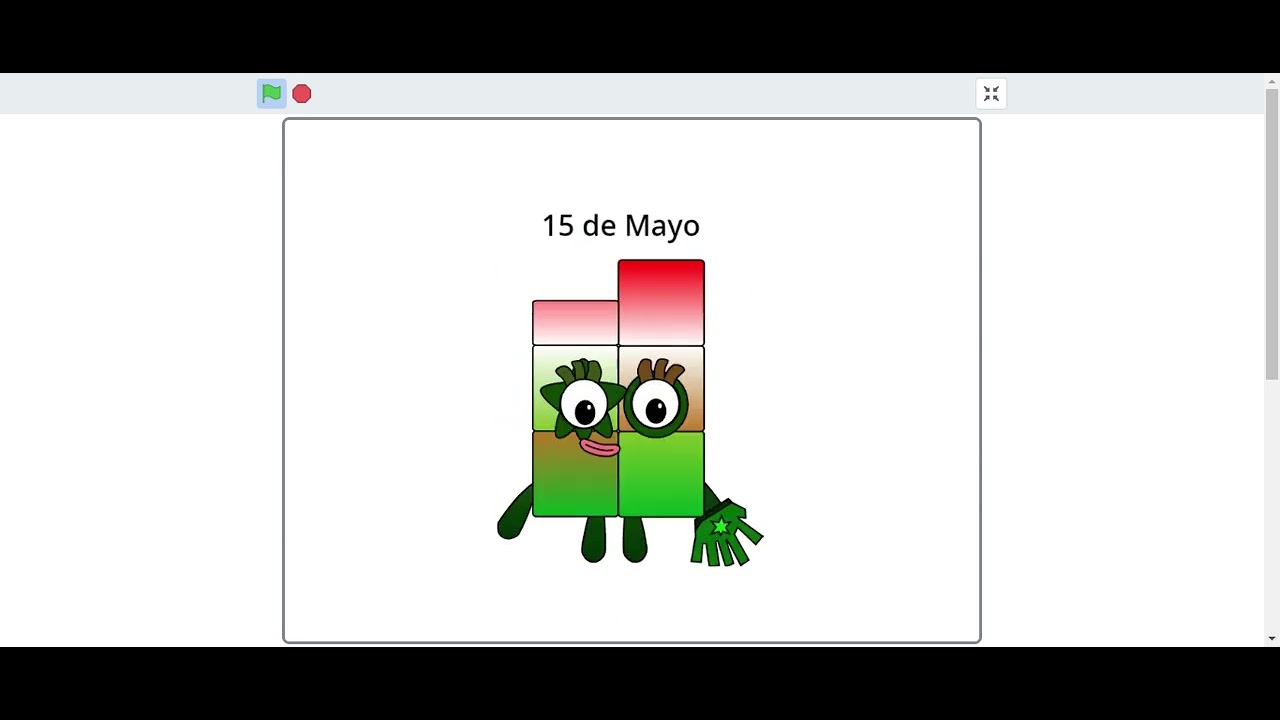Click the scrollbar up arrow
The width and height of the screenshot is (1280, 720).
point(1272,80)
